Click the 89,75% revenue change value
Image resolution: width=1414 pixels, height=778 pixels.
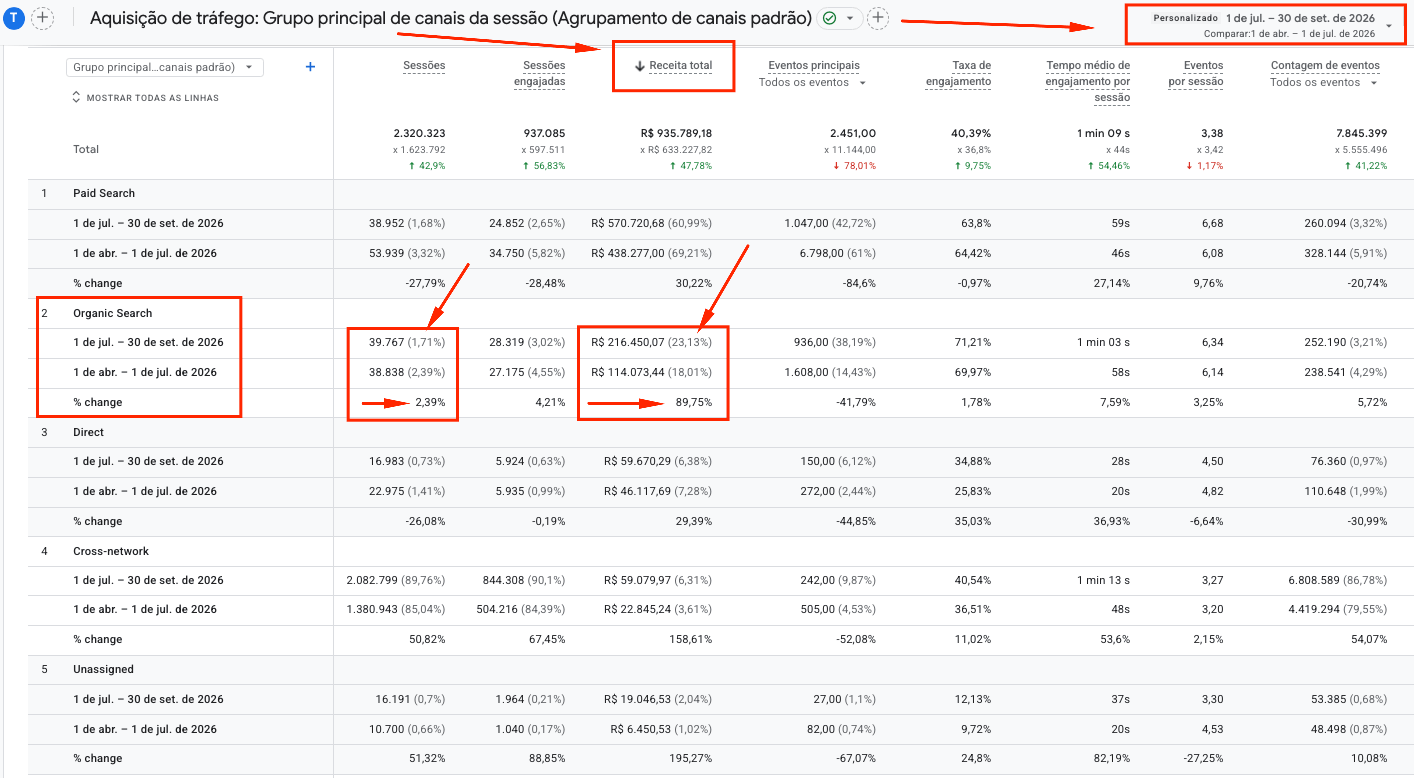tap(695, 402)
